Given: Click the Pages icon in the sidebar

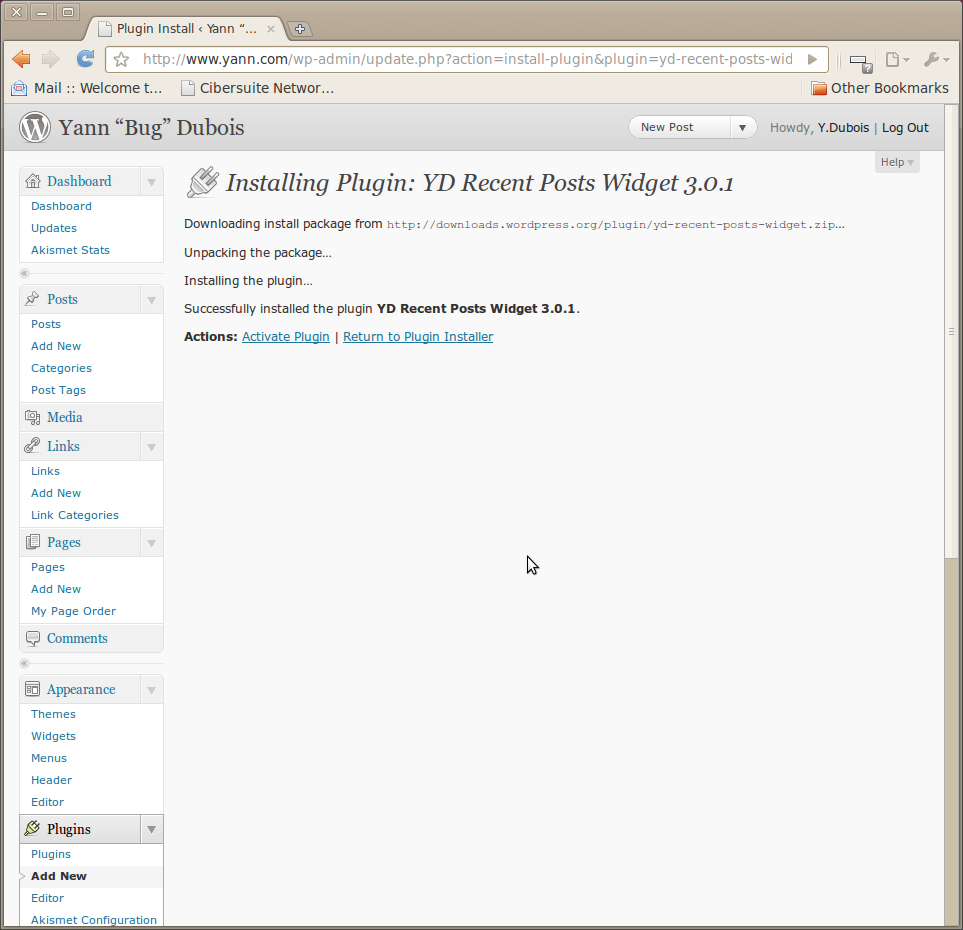Looking at the screenshot, I should click(x=33, y=542).
